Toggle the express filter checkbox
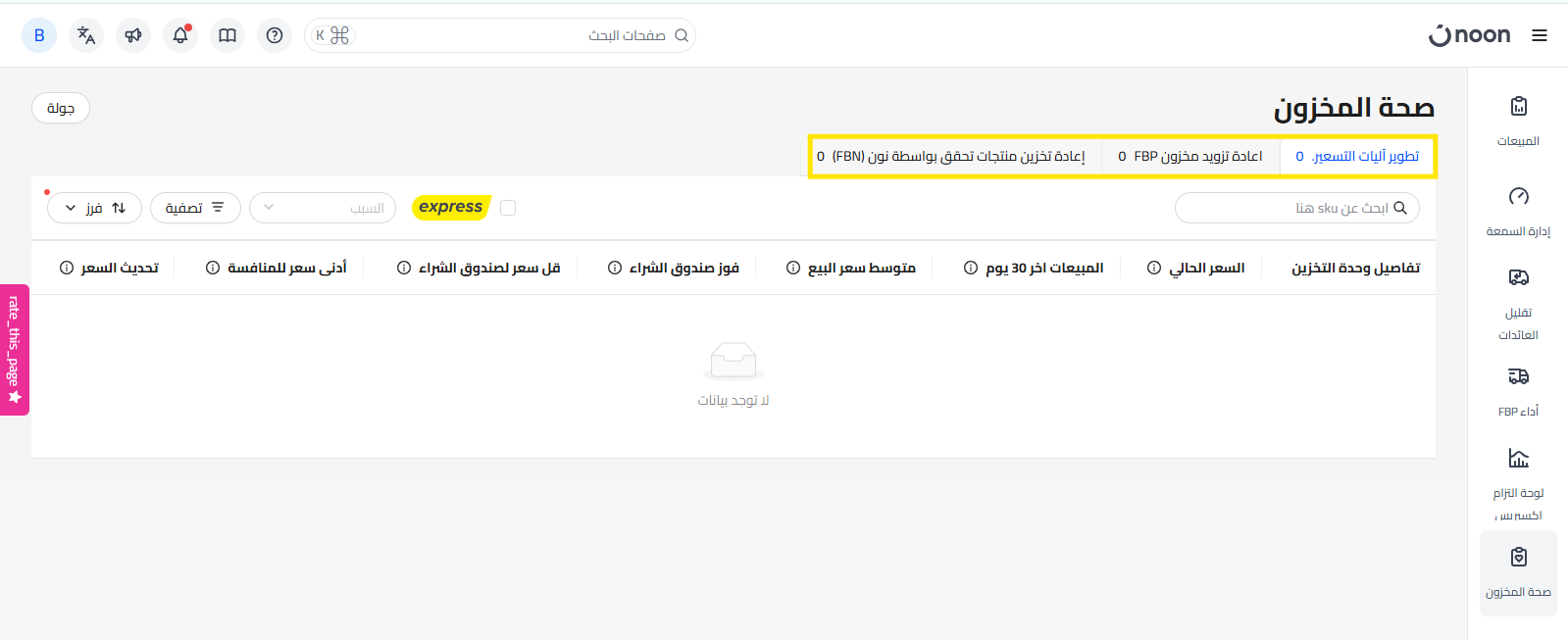1568x640 pixels. click(x=508, y=208)
